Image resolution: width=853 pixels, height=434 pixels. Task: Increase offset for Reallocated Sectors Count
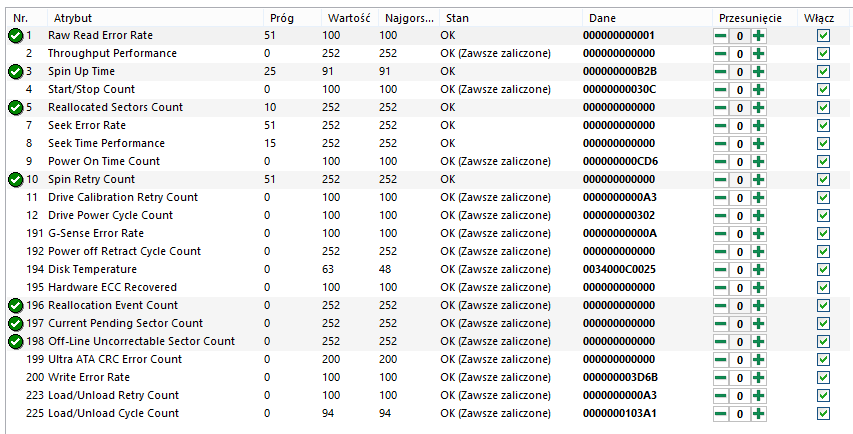pos(758,108)
